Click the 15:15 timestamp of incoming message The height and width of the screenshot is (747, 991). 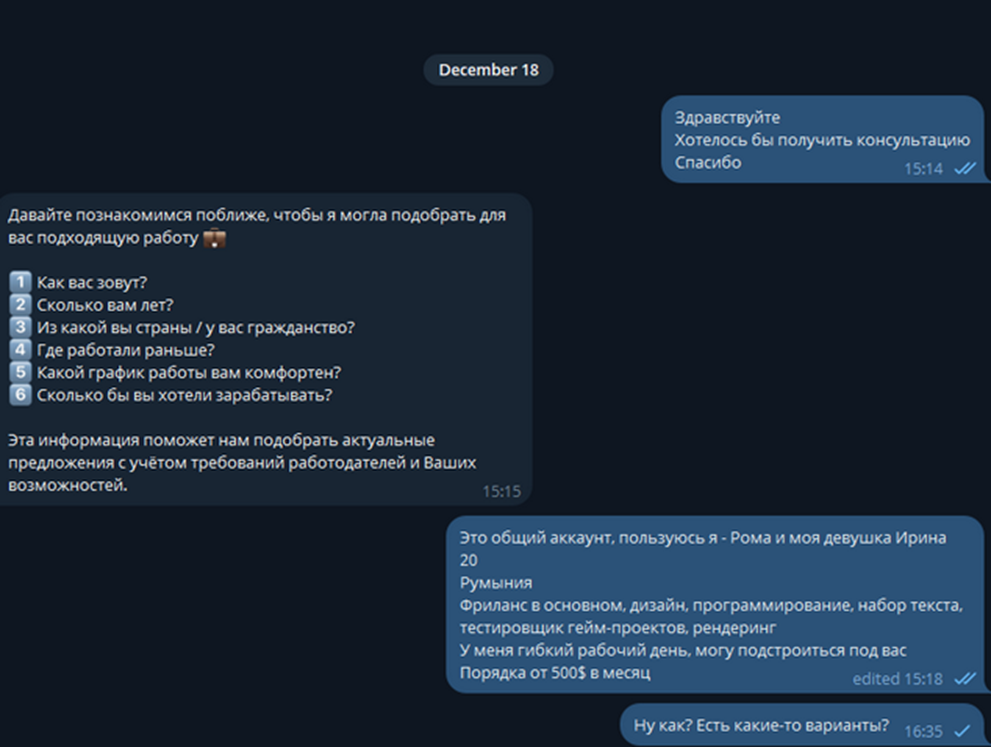pyautogui.click(x=501, y=491)
